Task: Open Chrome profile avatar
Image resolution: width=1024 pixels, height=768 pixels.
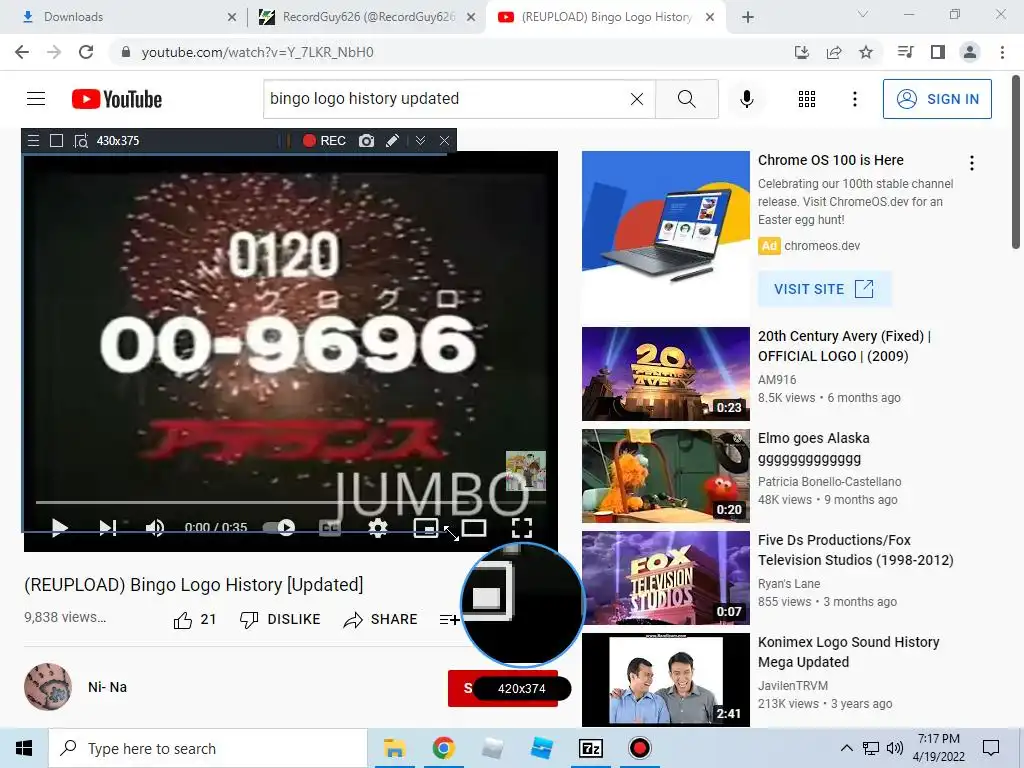Action: click(970, 52)
